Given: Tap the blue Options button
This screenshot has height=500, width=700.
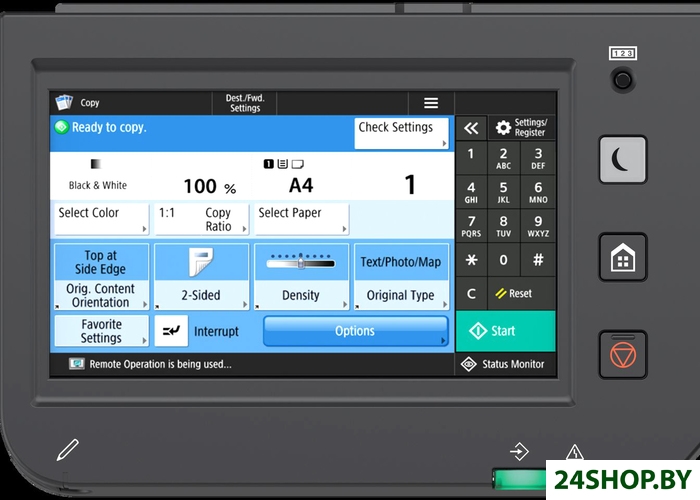Looking at the screenshot, I should 355,331.
